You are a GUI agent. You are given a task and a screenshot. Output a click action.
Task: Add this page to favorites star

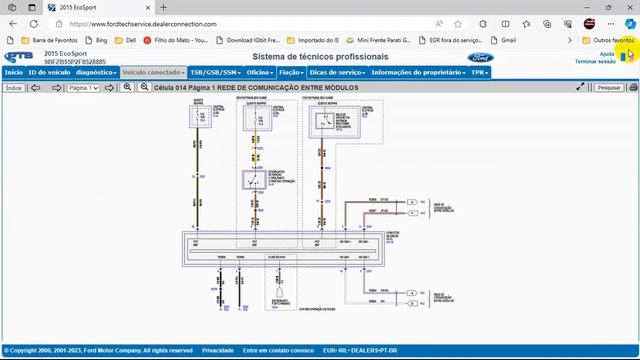458,24
